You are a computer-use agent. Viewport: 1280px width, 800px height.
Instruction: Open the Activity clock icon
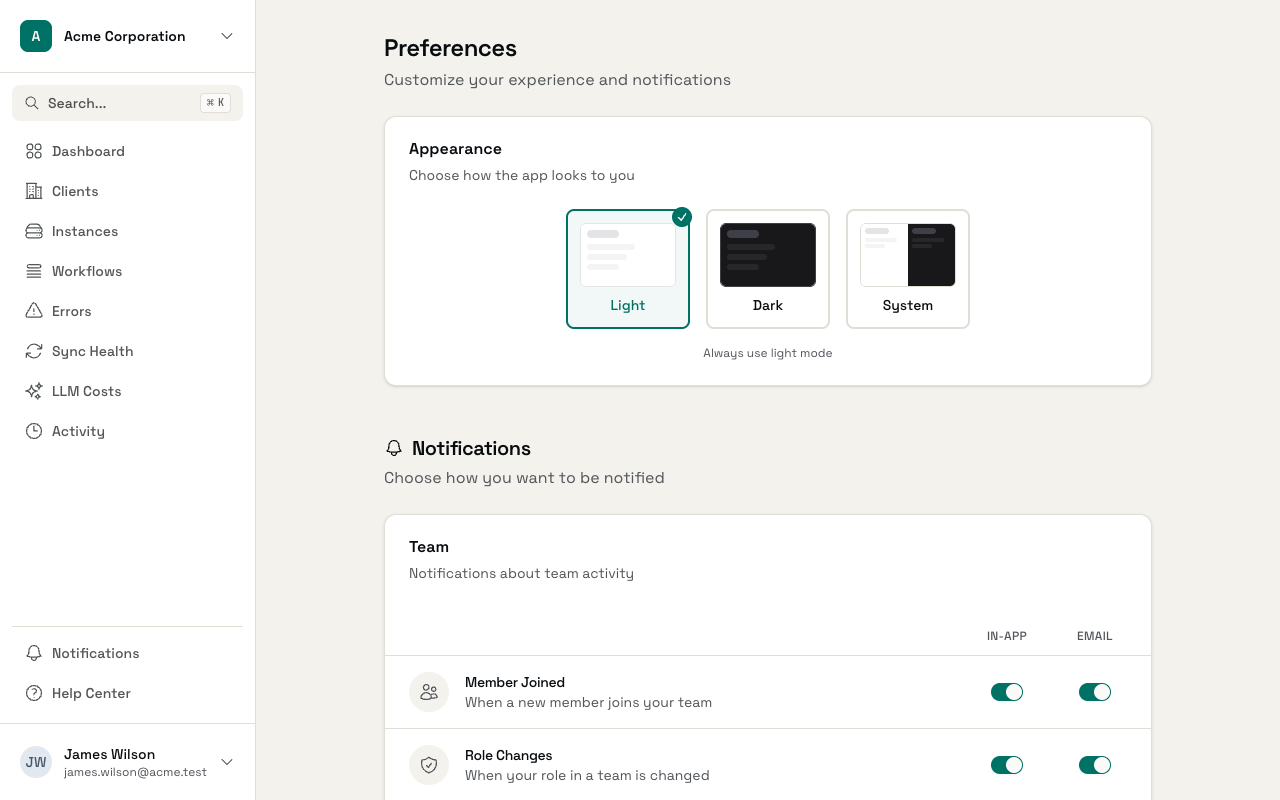pyautogui.click(x=34, y=431)
